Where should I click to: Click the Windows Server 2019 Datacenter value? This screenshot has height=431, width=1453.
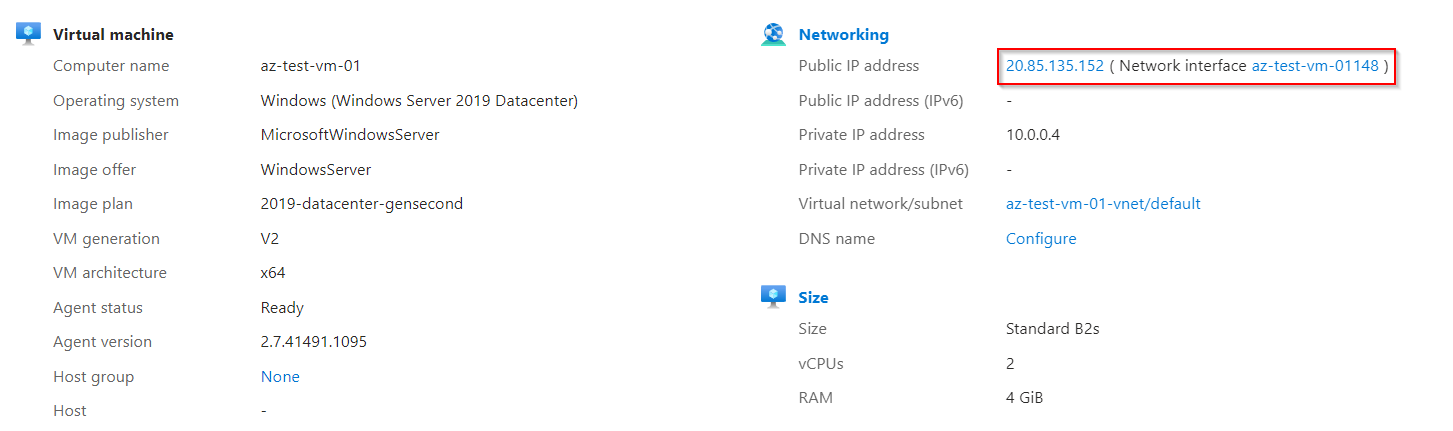[419, 101]
